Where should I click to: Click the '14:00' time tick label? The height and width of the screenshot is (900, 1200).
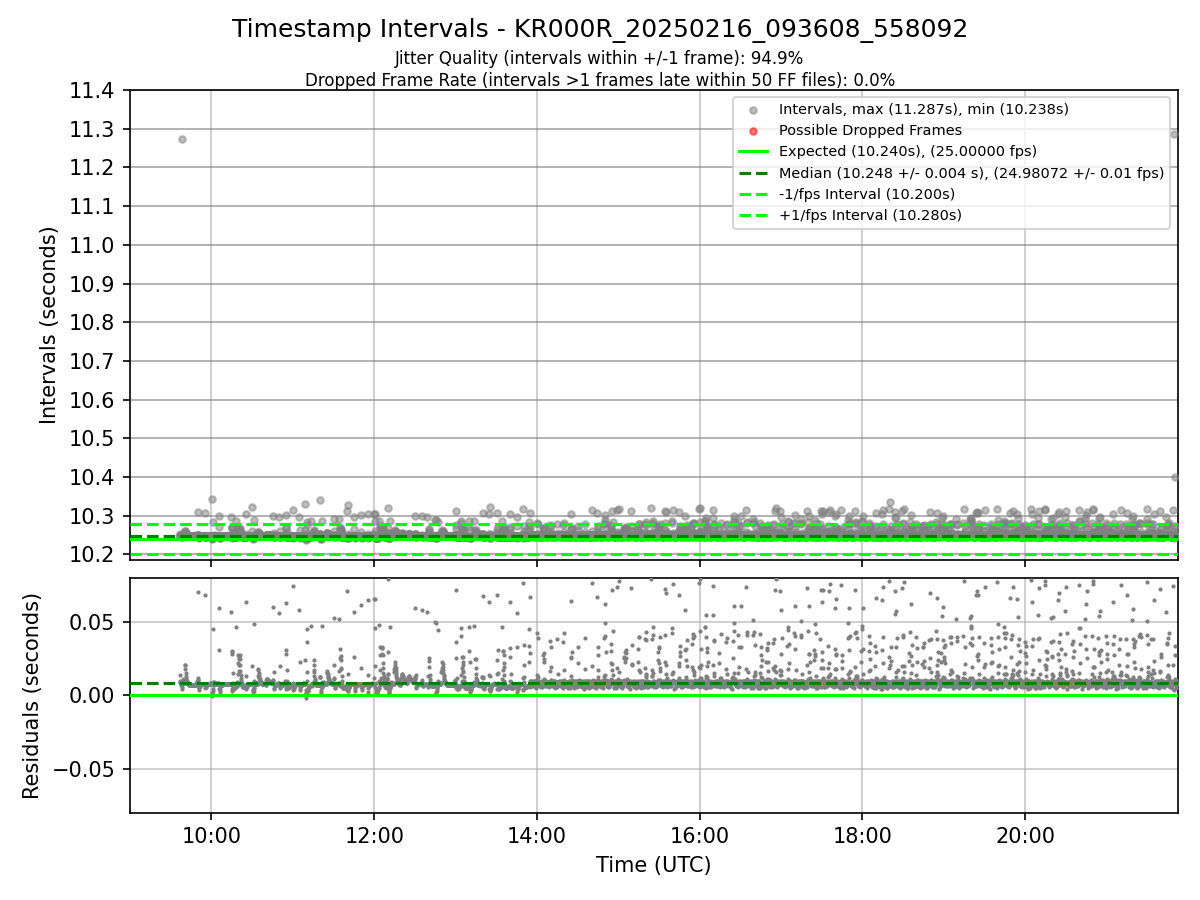537,834
